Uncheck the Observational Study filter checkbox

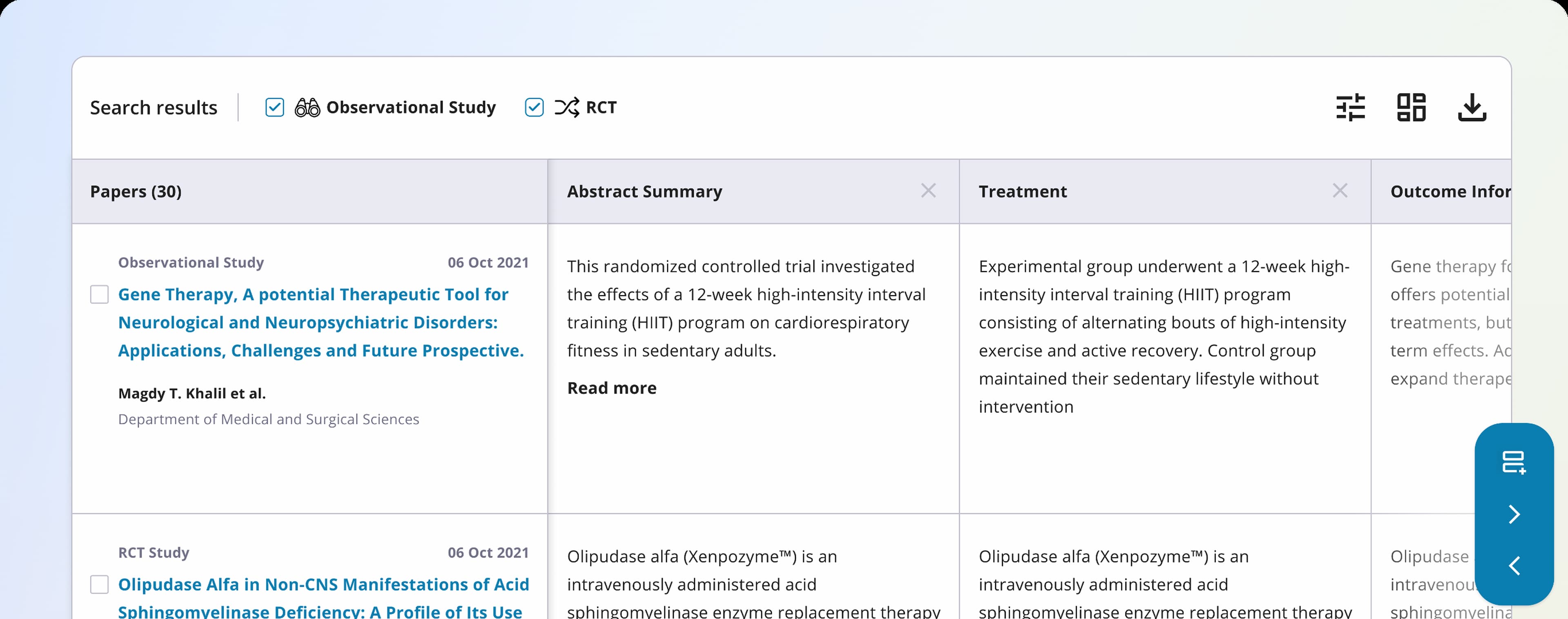coord(274,108)
